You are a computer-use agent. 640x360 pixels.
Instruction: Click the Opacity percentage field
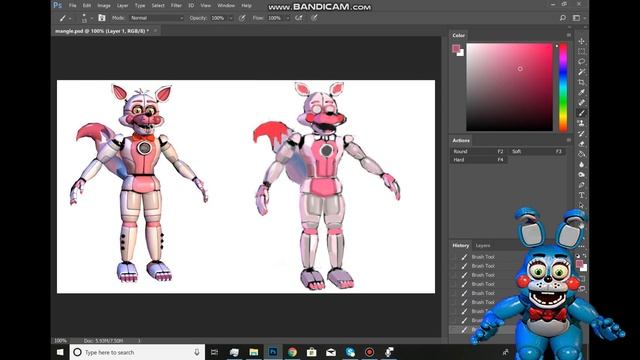coord(218,18)
